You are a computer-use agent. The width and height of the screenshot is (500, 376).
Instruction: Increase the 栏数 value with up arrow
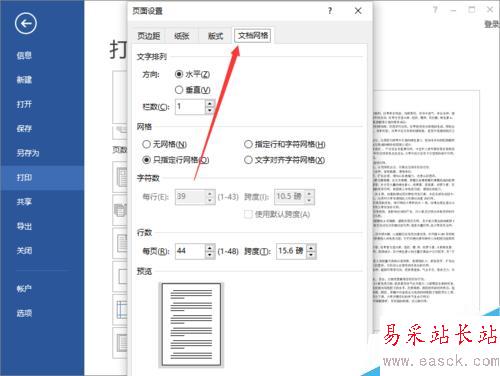click(x=209, y=103)
